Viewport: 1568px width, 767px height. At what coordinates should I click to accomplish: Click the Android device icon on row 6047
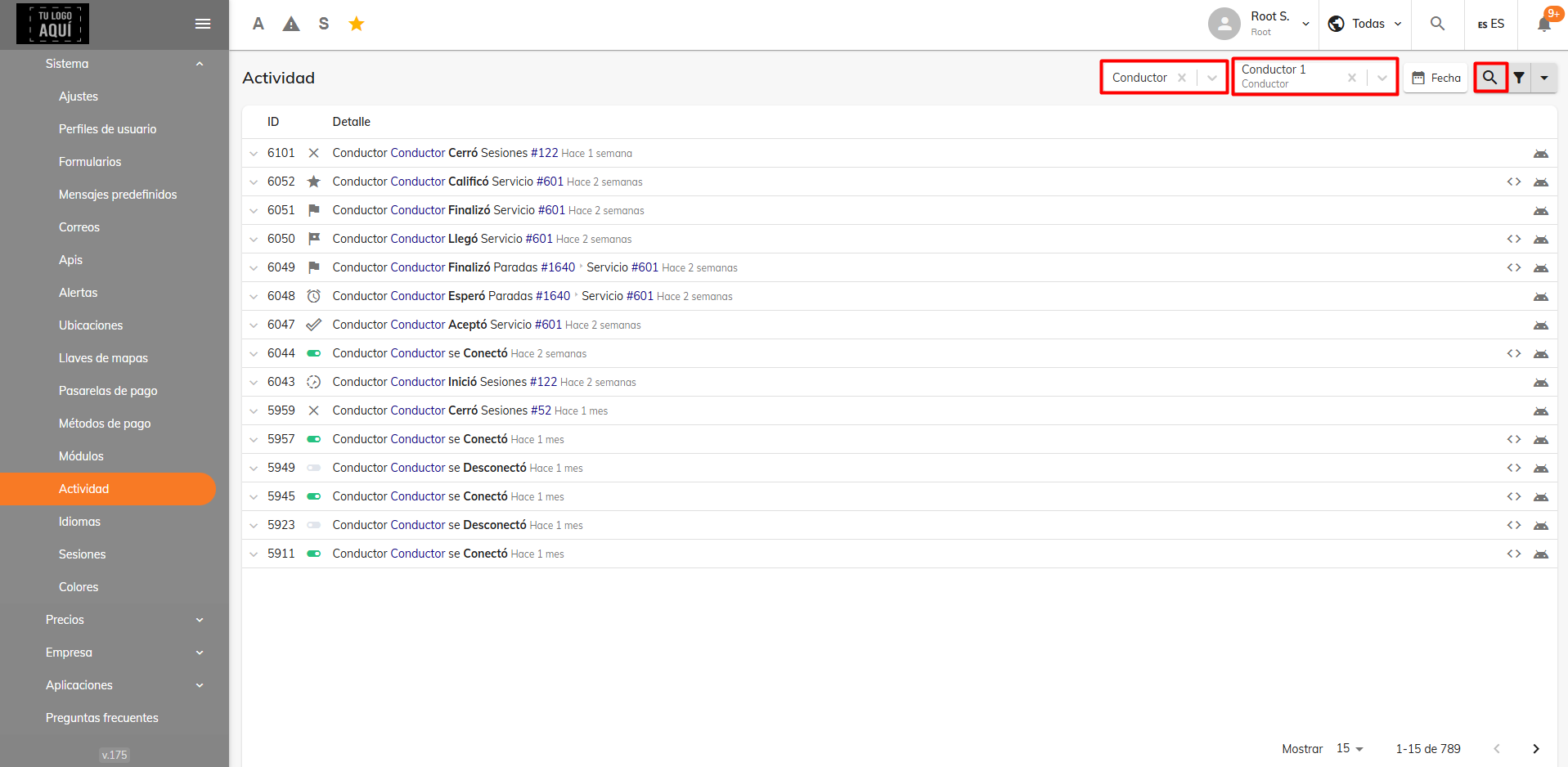1541,325
